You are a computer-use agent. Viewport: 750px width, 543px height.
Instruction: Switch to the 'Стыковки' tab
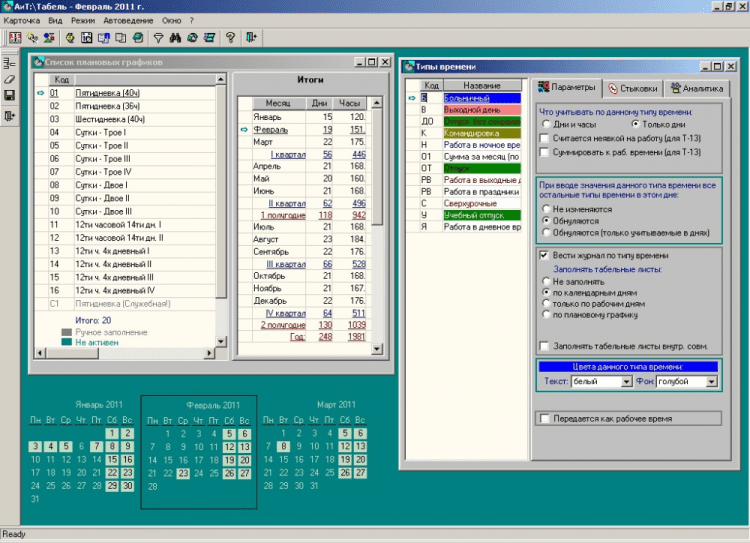[x=634, y=88]
